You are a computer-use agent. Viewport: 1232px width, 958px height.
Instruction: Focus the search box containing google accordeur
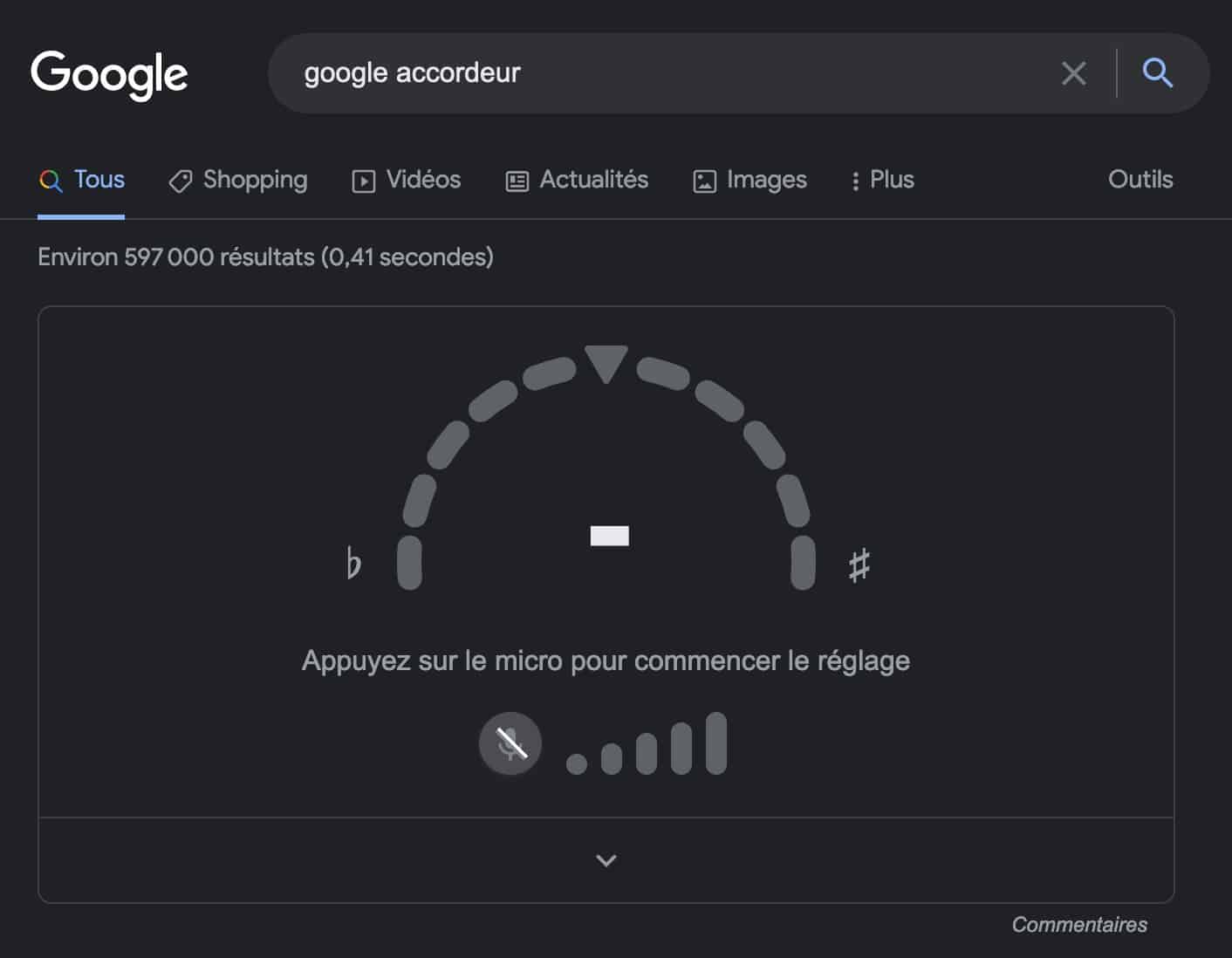[663, 73]
